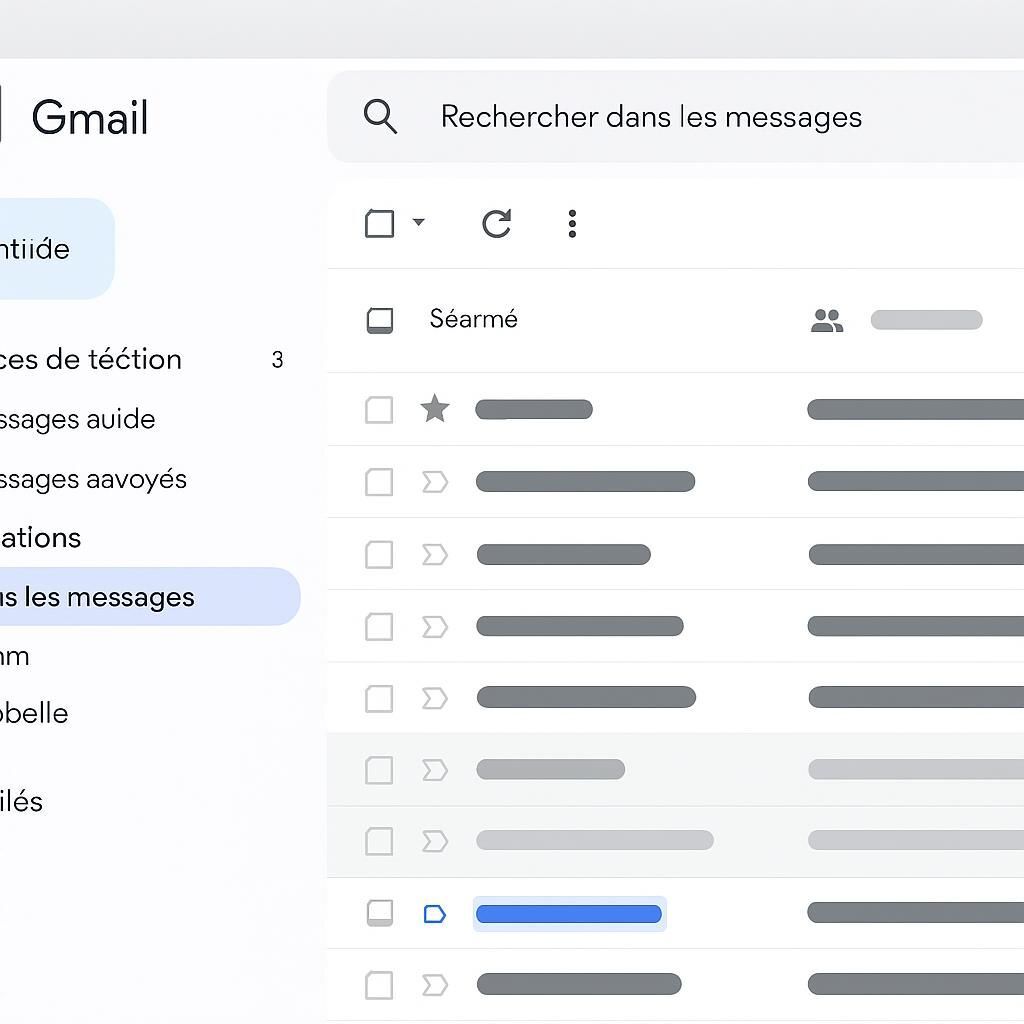Screen dimensions: 1024x1024
Task: Tick the select-all checkbox in the toolbar
Action: [x=379, y=223]
